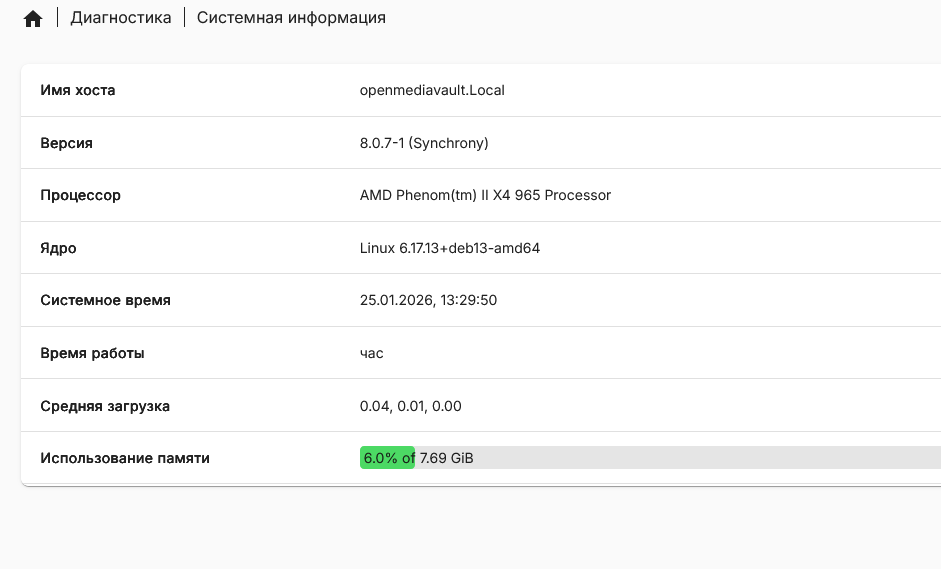Open the Диагностика breadcrumb
Viewport: 941px width, 569px height.
(121, 18)
